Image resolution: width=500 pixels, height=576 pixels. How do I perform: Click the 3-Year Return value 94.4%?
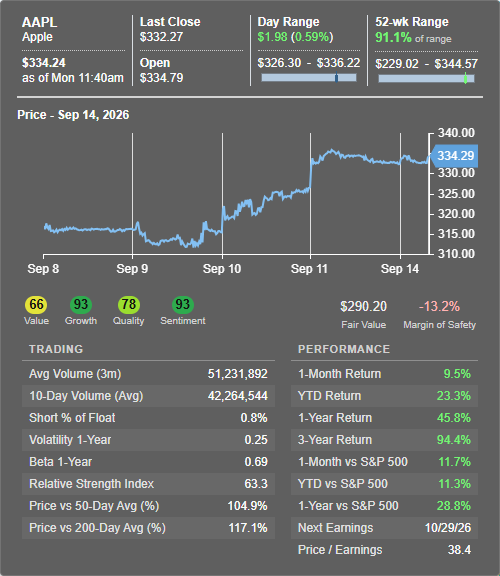coord(454,440)
